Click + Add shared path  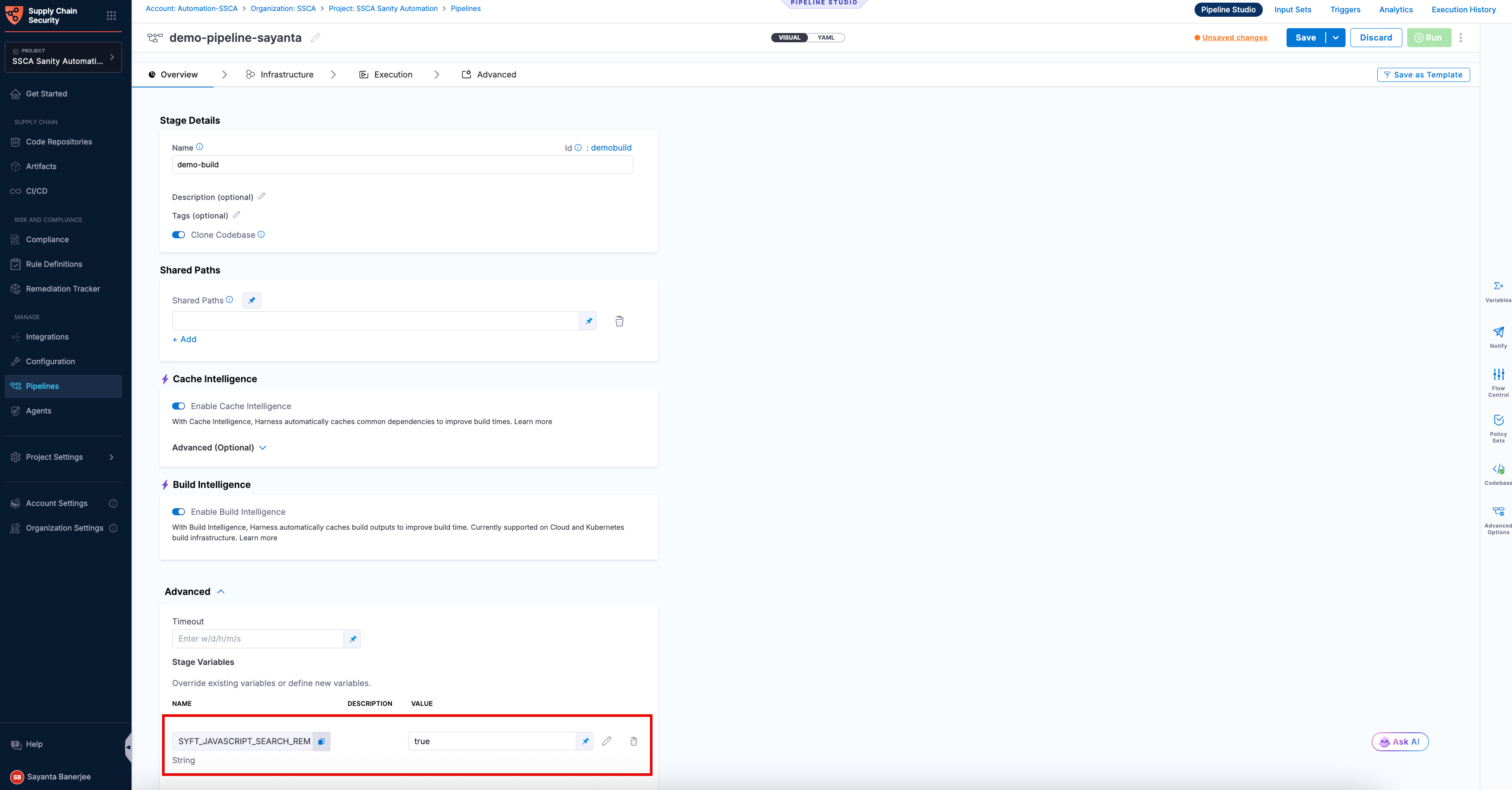tap(184, 339)
